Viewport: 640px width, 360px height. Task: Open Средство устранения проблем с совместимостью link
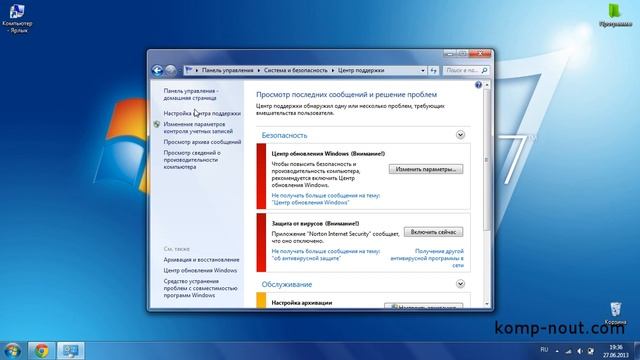click(x=200, y=288)
